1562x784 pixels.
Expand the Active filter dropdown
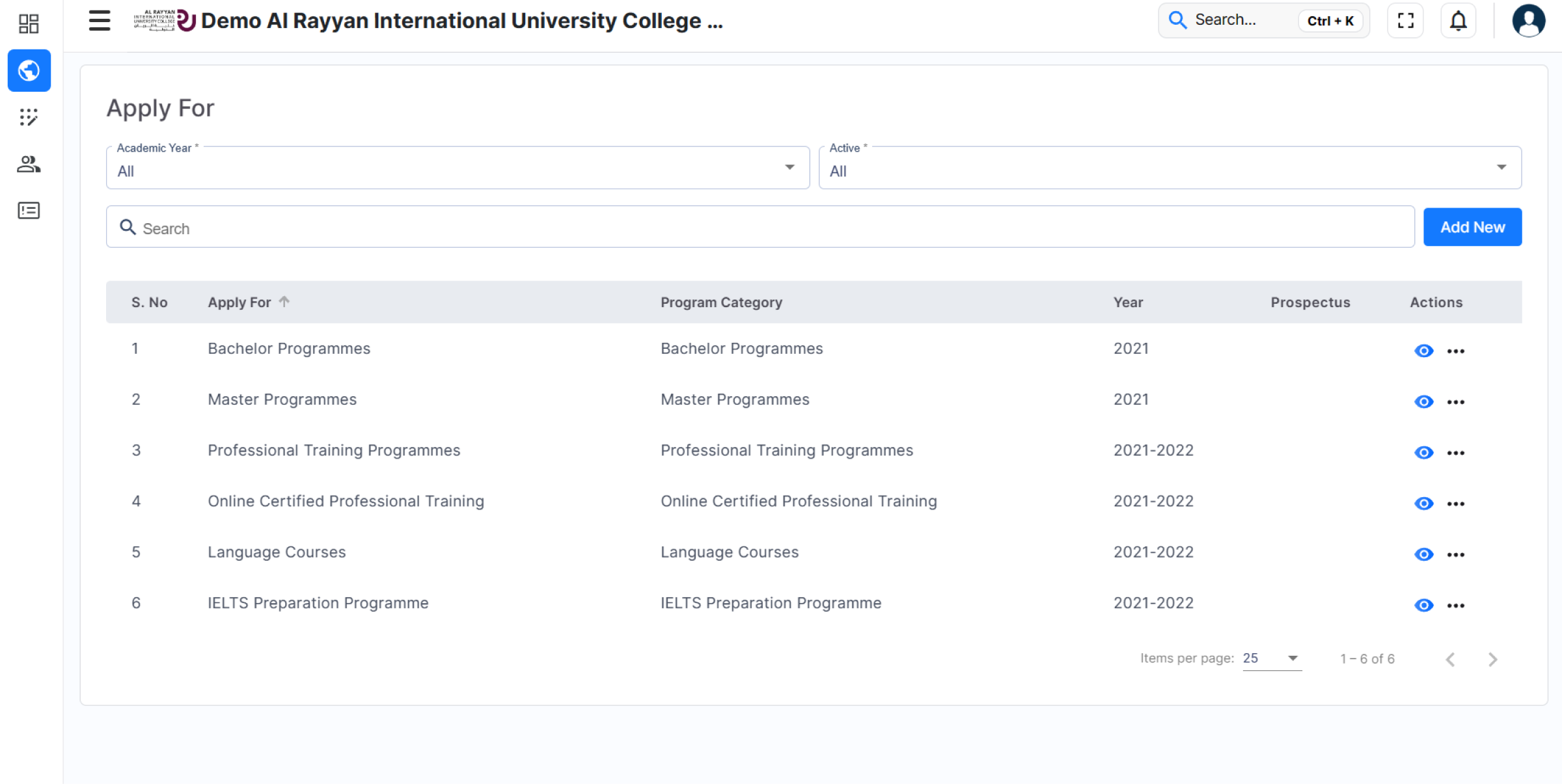tap(1170, 168)
